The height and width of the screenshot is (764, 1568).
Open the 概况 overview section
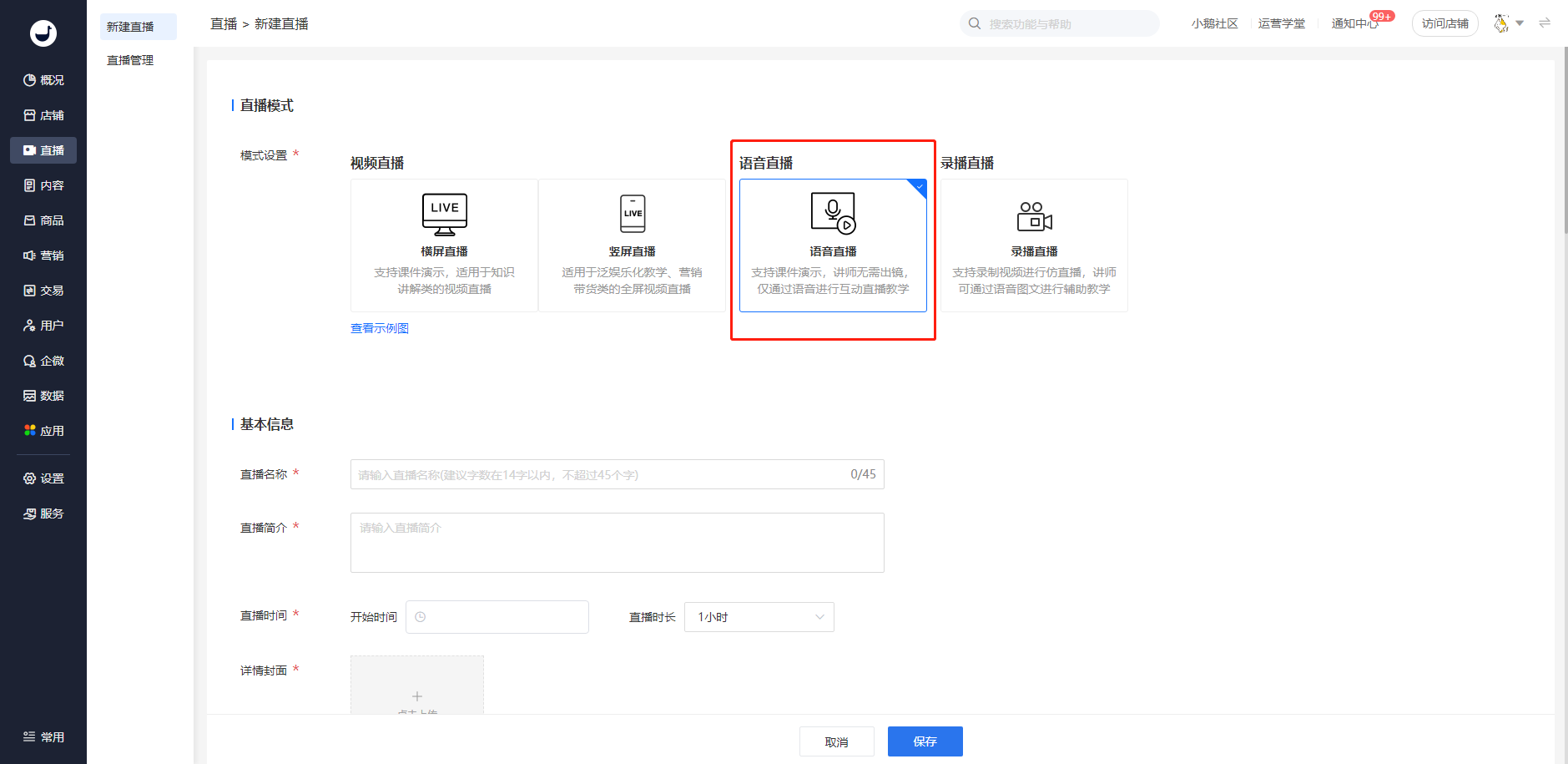[43, 80]
